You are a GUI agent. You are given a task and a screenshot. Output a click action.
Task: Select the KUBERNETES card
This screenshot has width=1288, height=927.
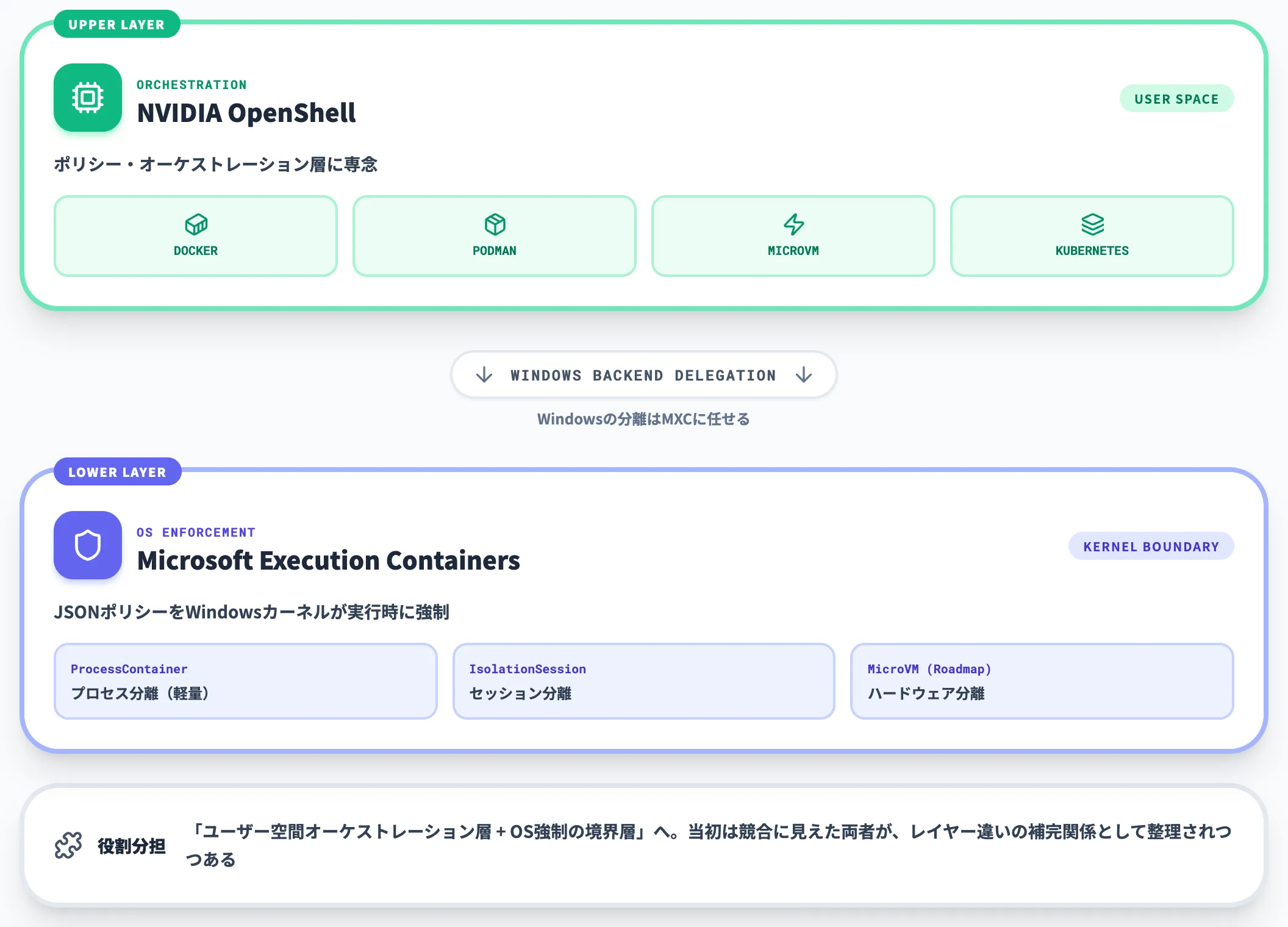point(1092,236)
